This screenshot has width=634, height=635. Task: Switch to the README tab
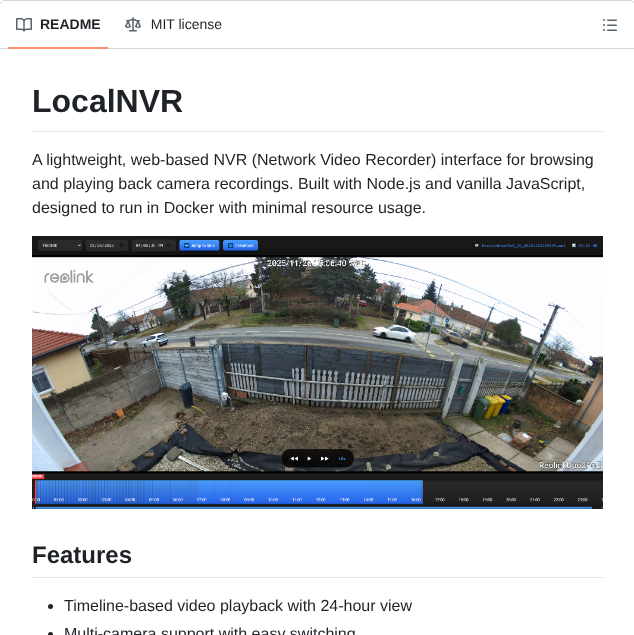58,25
